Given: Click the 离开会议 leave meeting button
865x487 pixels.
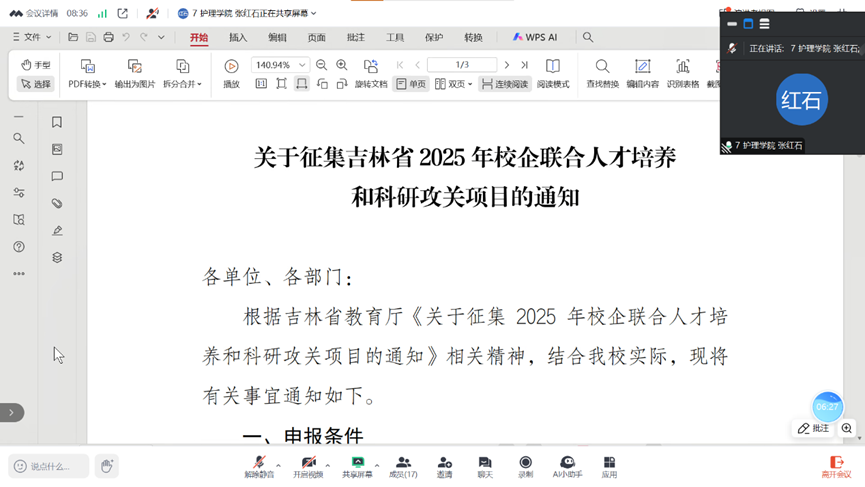Looking at the screenshot, I should click(x=836, y=466).
